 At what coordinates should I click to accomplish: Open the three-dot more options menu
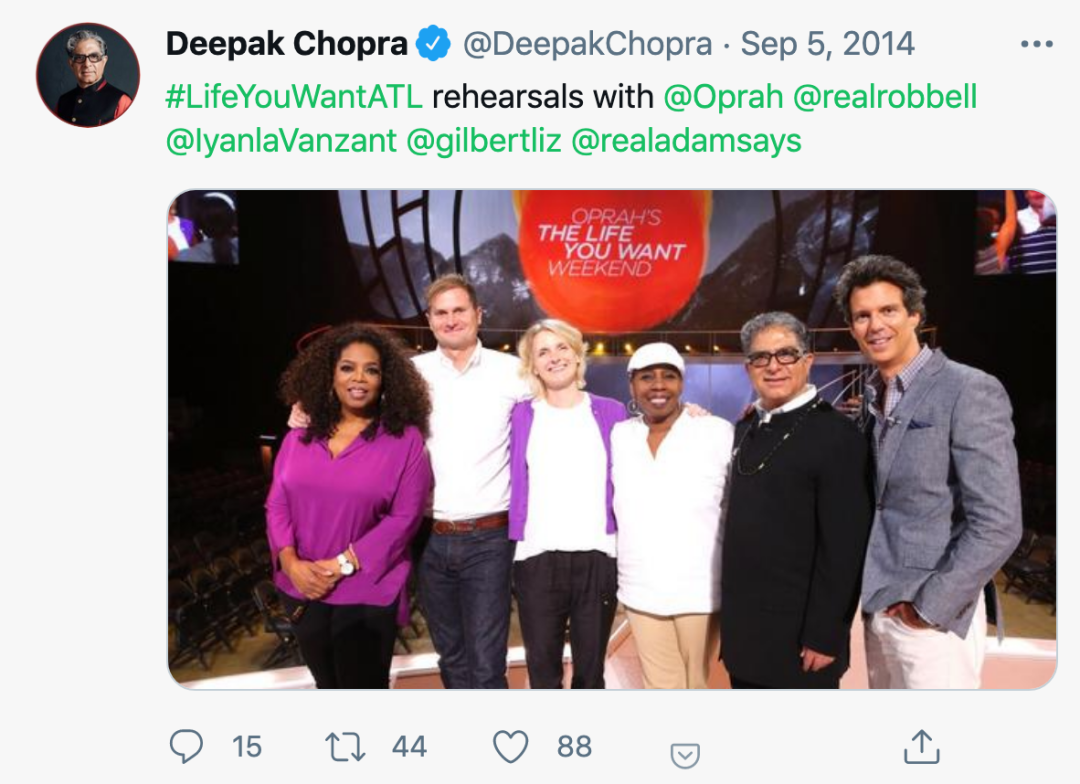pyautogui.click(x=1035, y=44)
